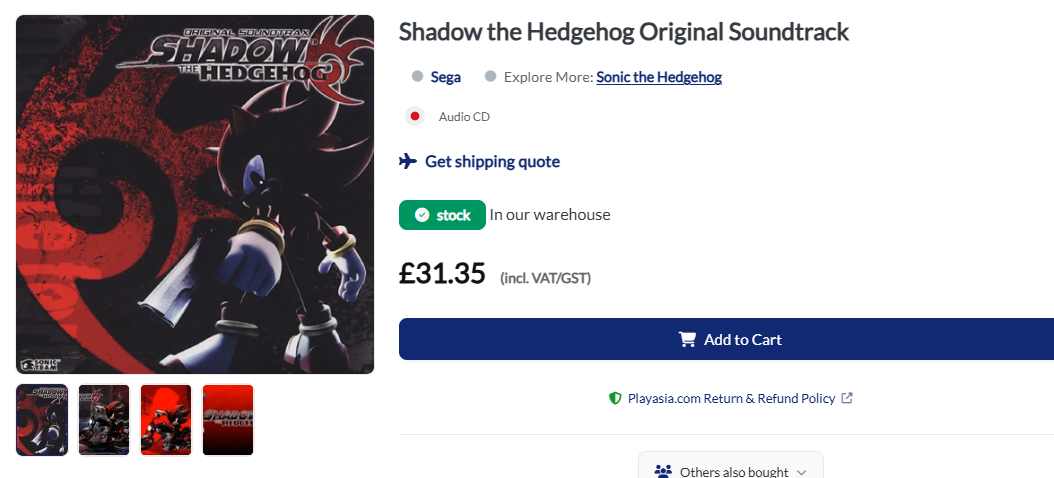Click the checkmark icon in the stock badge
Image resolution: width=1054 pixels, height=478 pixels.
pos(422,215)
